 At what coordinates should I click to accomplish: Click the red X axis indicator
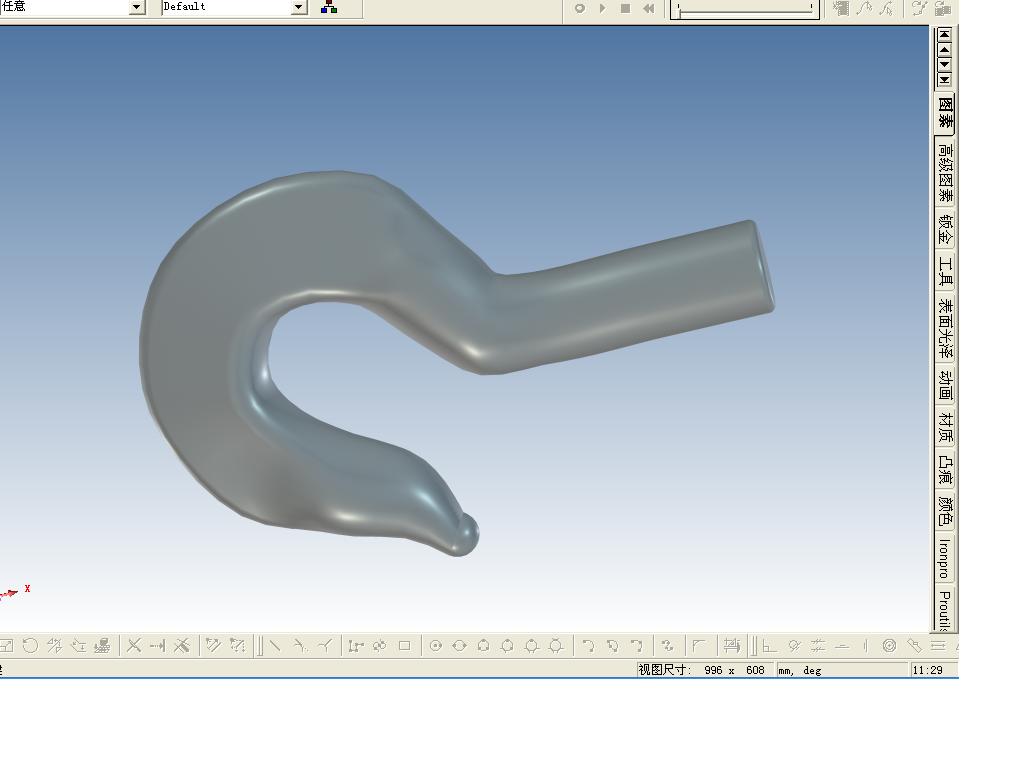click(27, 588)
